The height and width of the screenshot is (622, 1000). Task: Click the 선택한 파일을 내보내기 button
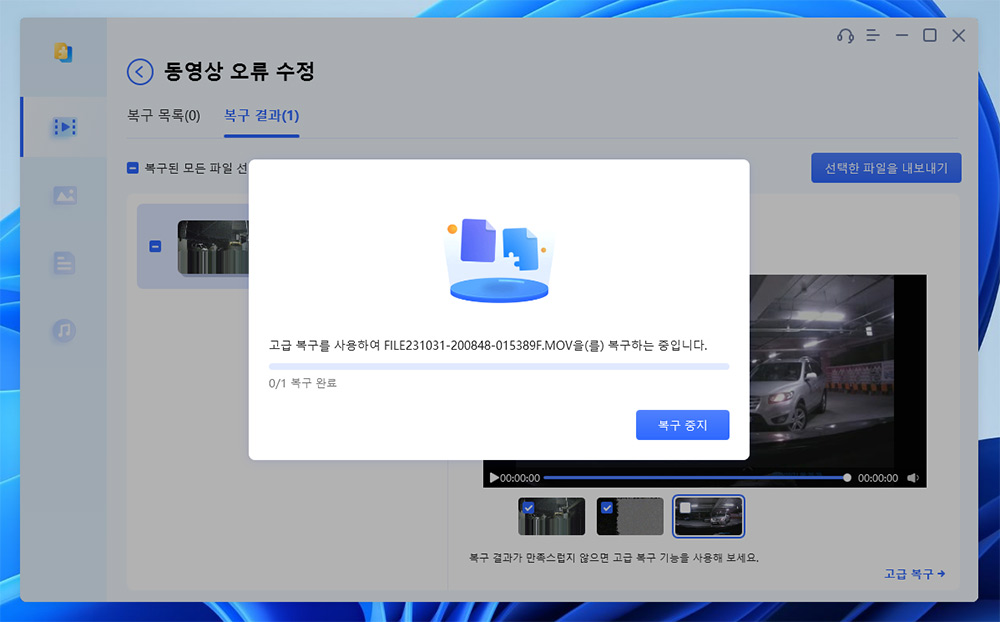[886, 168]
